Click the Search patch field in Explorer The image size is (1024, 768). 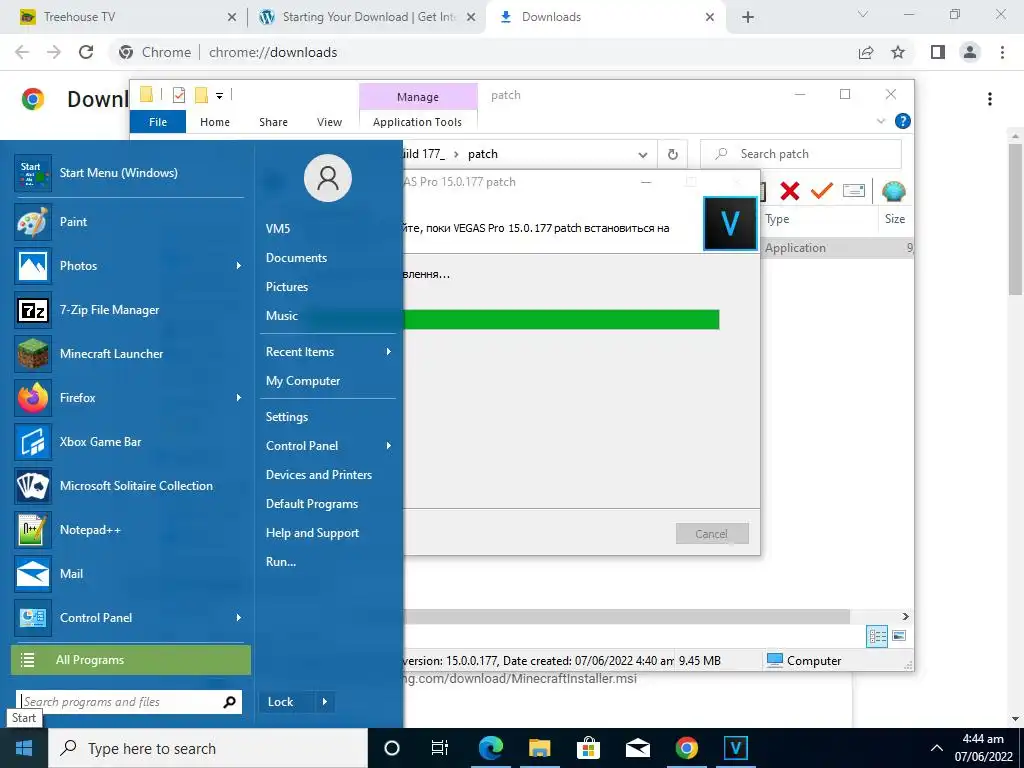[801, 155]
